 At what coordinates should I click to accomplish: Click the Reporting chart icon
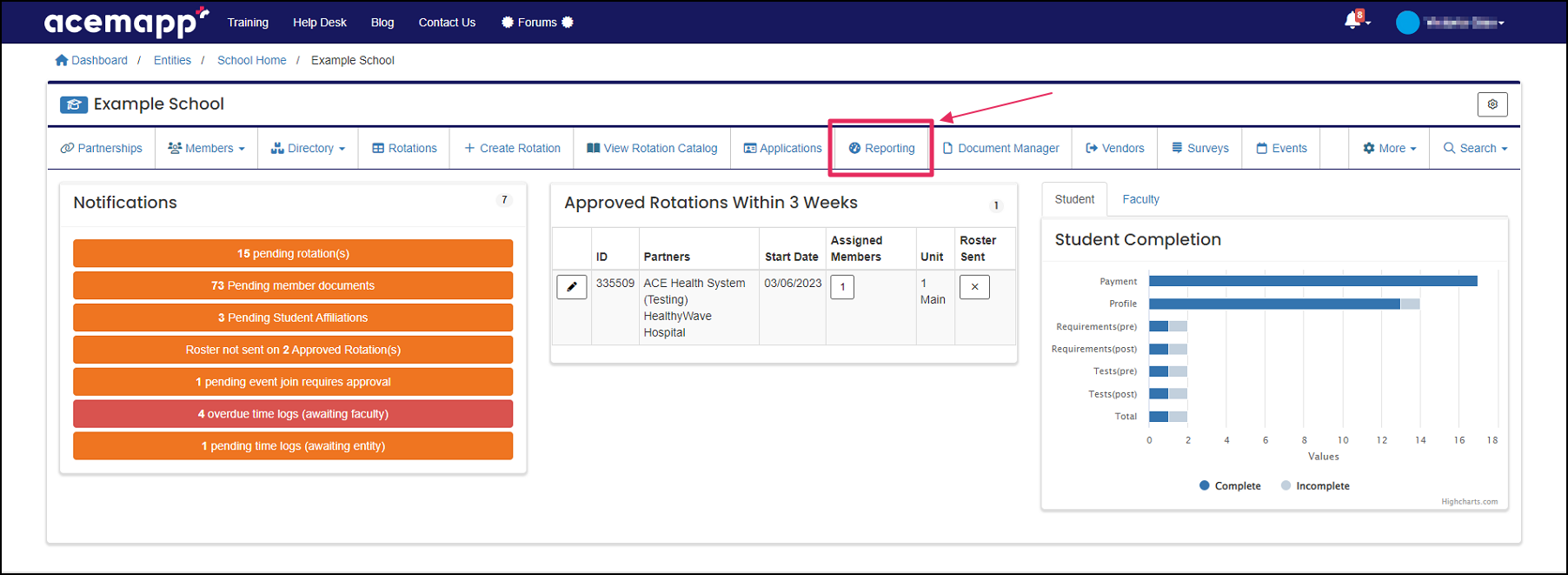coord(854,148)
